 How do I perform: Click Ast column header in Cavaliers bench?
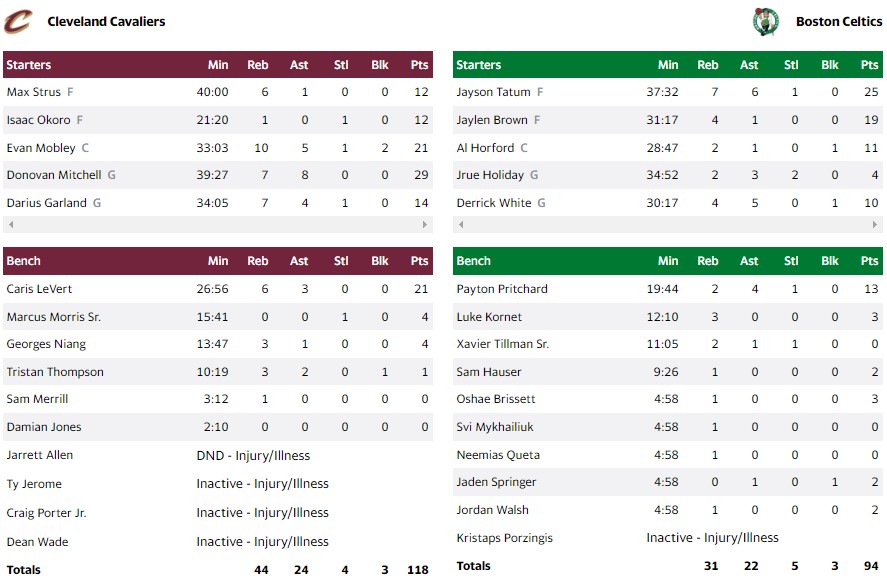click(x=299, y=261)
